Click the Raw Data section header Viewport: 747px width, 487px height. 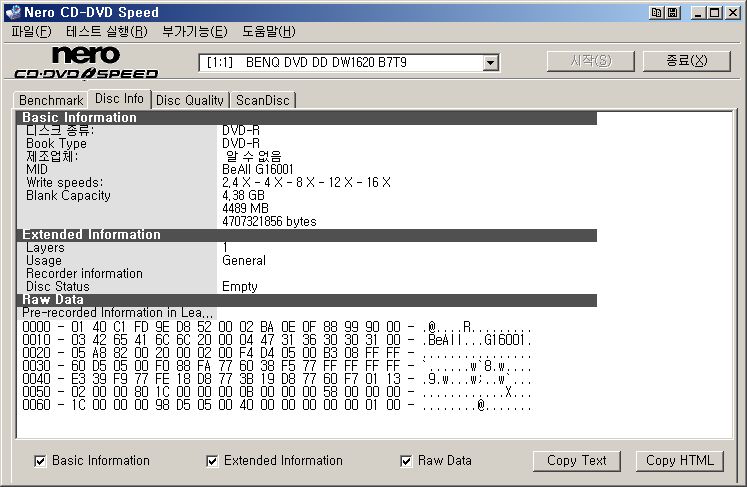306,300
